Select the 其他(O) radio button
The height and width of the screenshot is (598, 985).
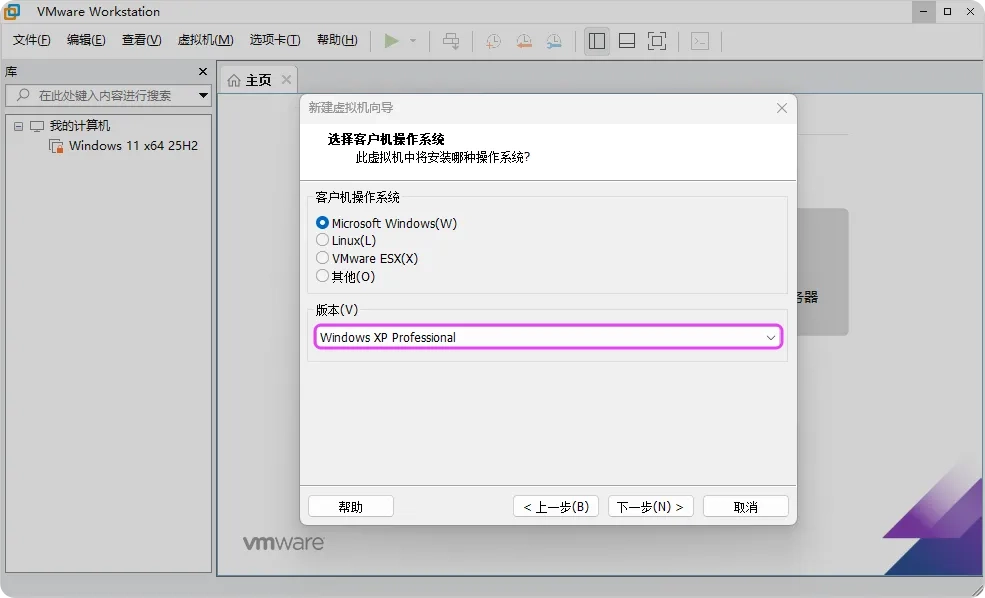pos(322,276)
